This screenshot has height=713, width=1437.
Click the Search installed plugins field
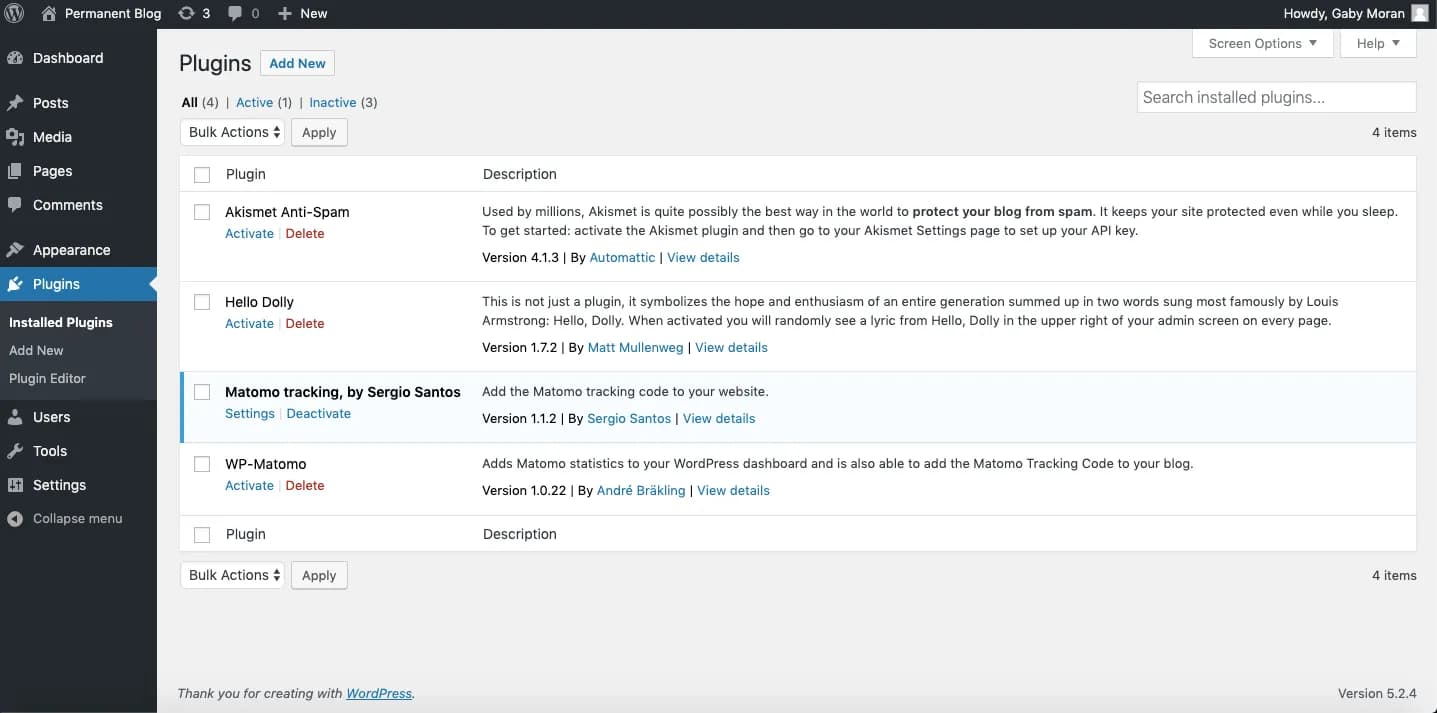click(x=1276, y=97)
